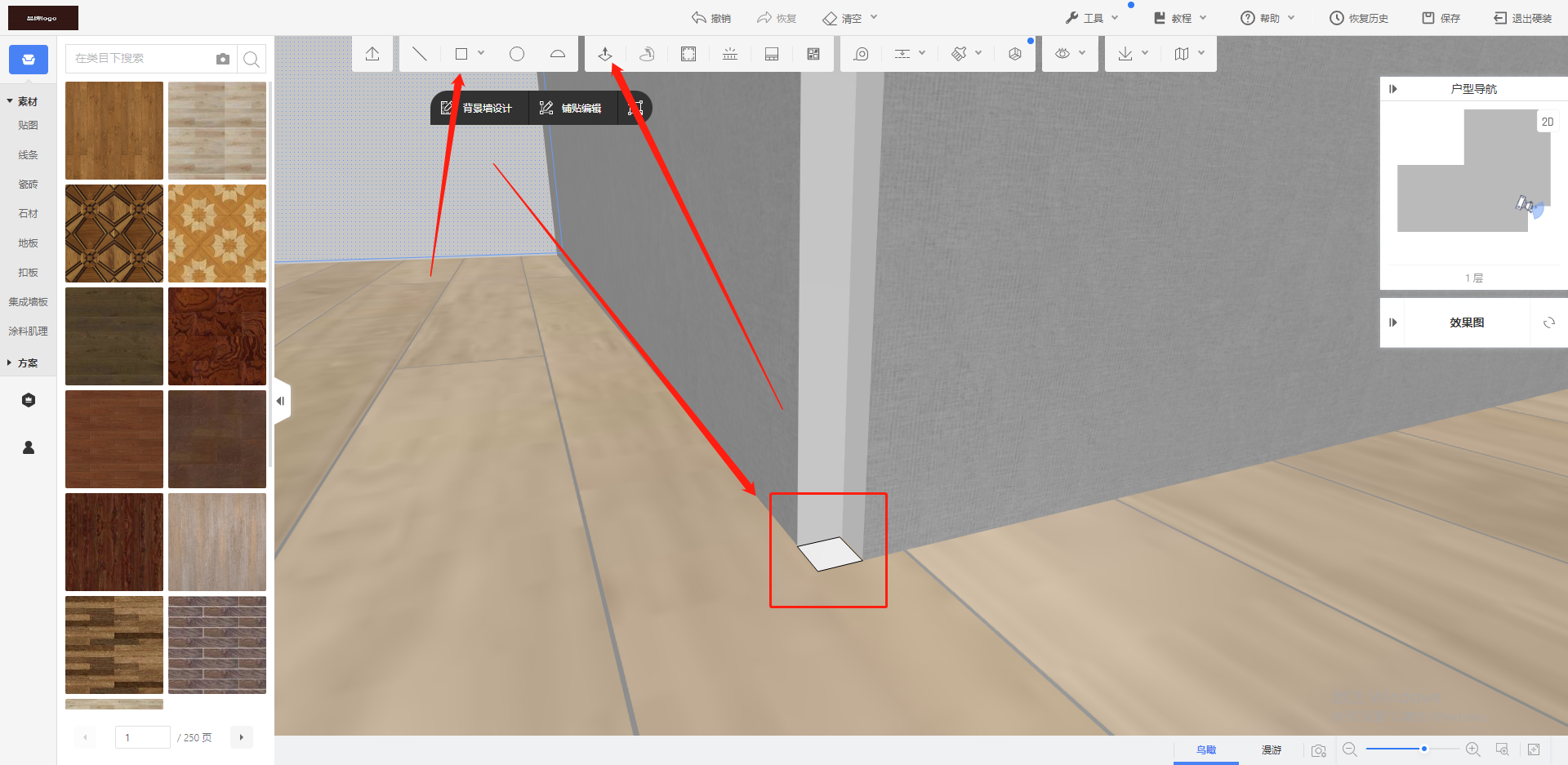Expand the paint brush tool dropdown
The height and width of the screenshot is (765, 1568).
(x=978, y=53)
